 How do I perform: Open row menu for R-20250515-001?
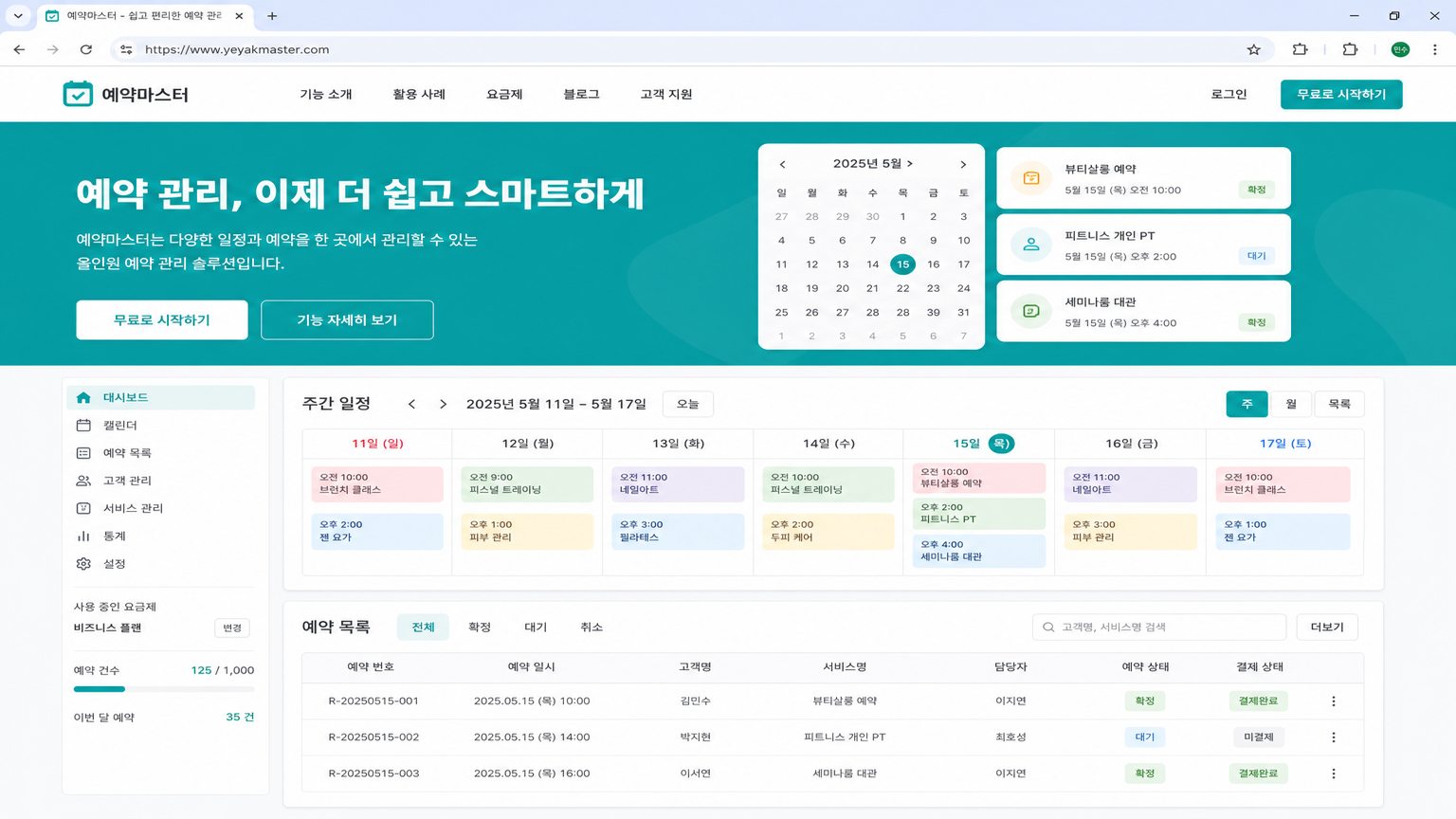1333,701
